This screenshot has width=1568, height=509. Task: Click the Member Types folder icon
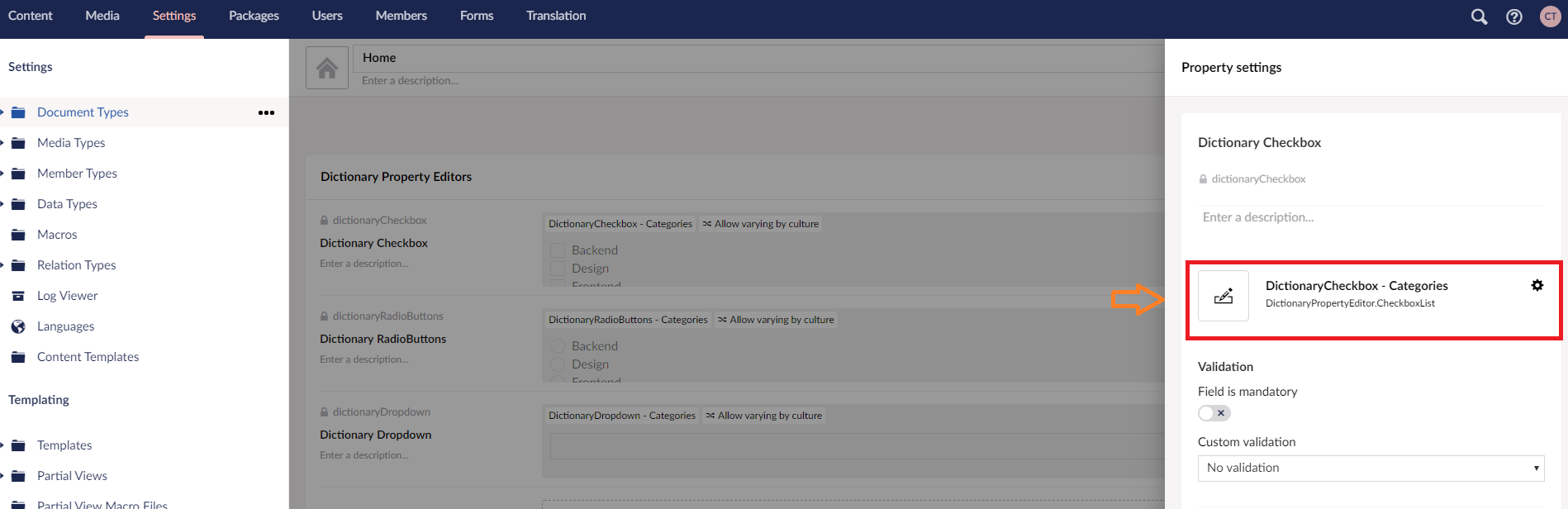click(x=18, y=174)
